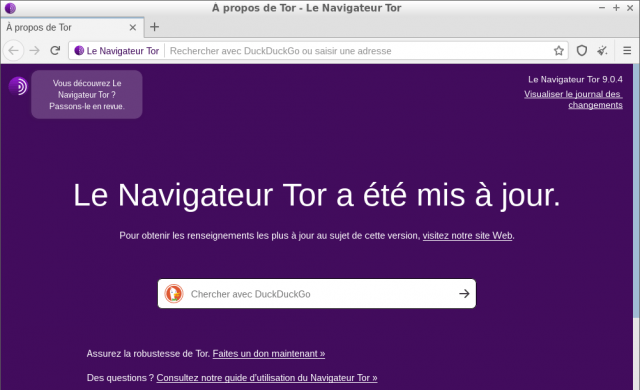Bookmark this page with the star icon
This screenshot has width=640, height=390.
click(558, 51)
